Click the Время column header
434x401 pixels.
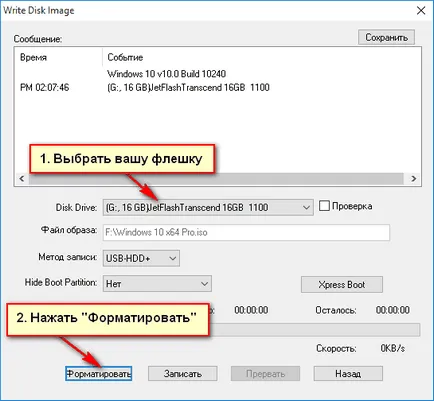[x=33, y=57]
